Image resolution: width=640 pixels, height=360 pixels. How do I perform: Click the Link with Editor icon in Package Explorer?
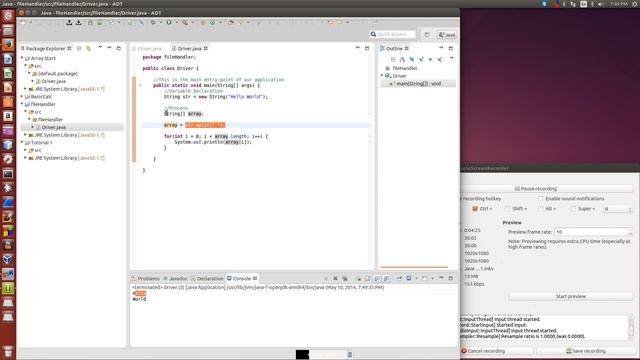click(x=88, y=48)
